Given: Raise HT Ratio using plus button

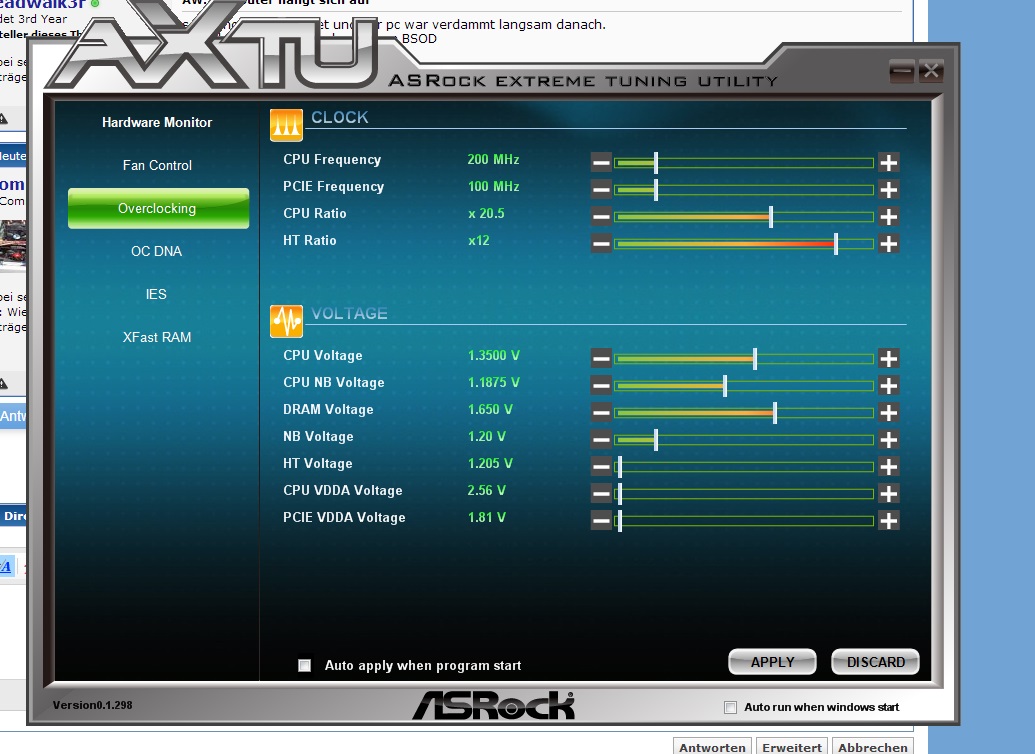Looking at the screenshot, I should 888,244.
